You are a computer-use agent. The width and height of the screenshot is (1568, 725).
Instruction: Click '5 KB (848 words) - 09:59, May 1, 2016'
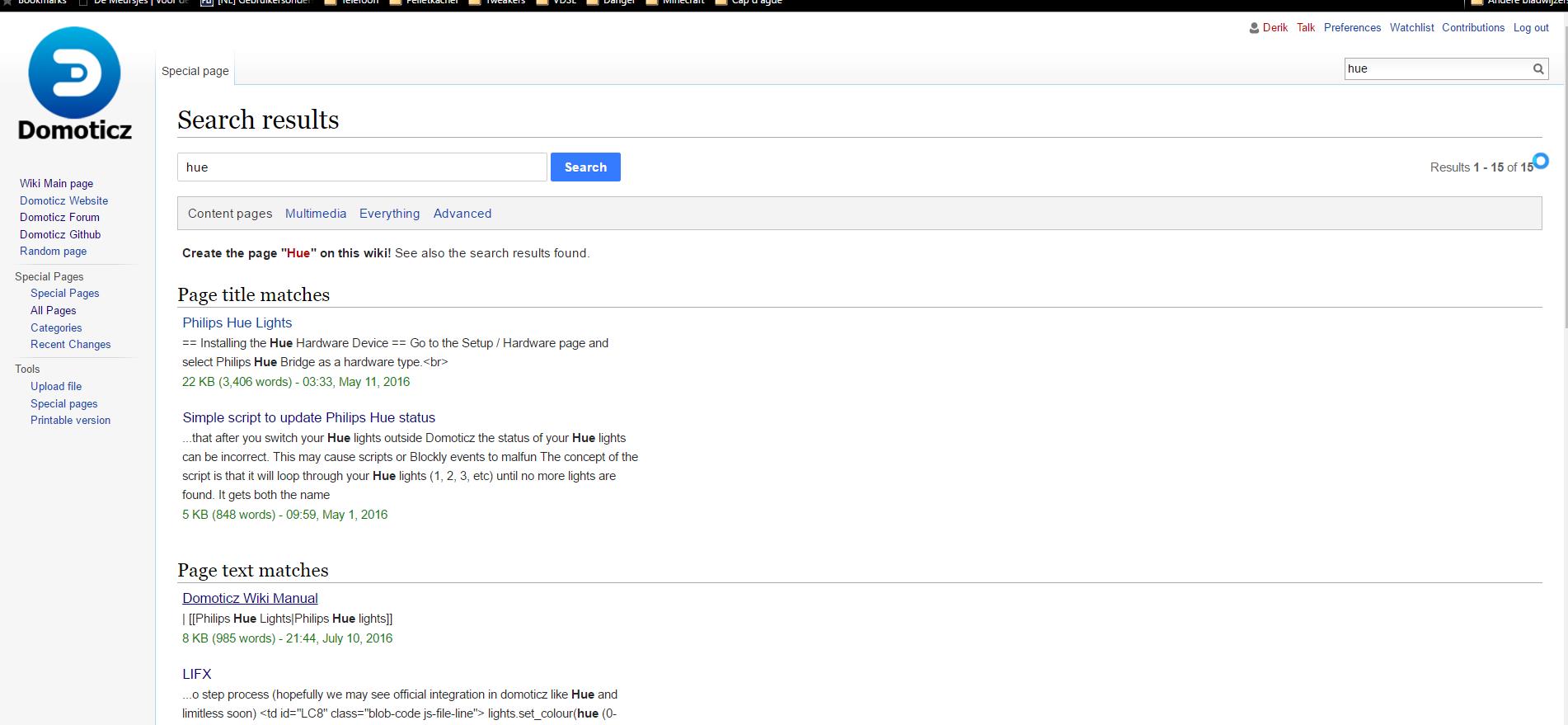(x=284, y=515)
